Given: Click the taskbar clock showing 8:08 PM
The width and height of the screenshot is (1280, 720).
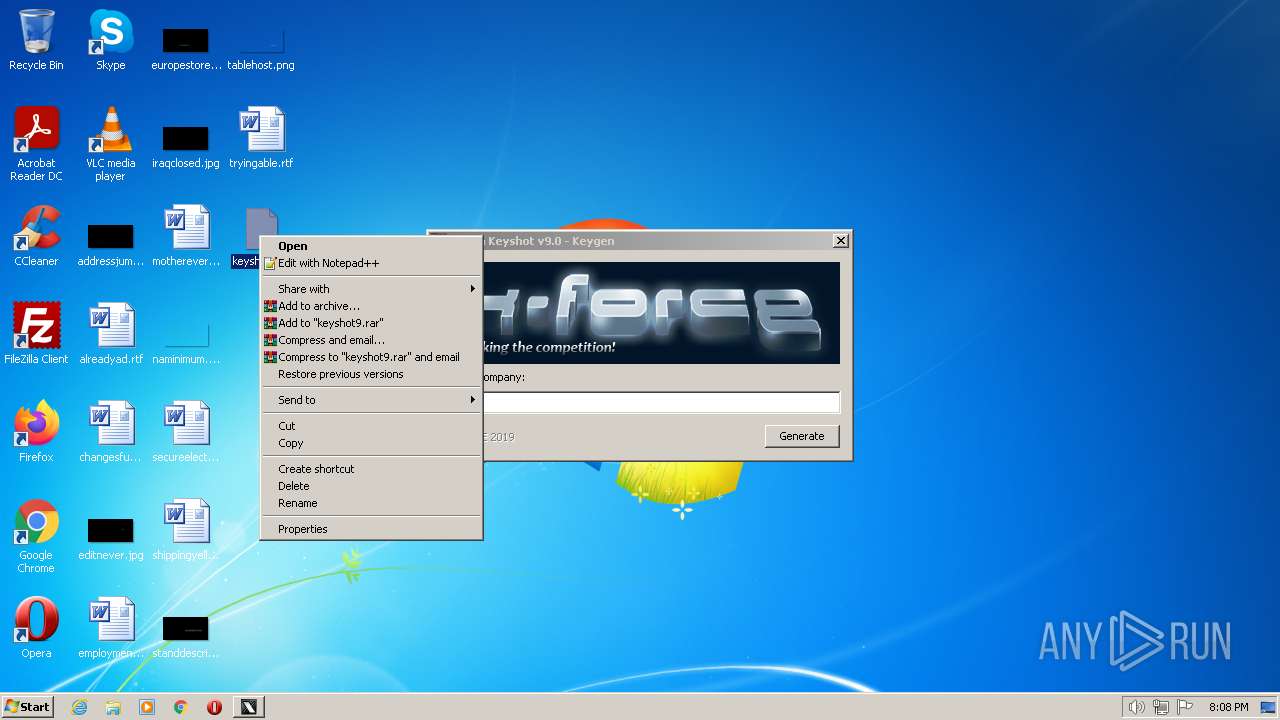Looking at the screenshot, I should 1228,707.
